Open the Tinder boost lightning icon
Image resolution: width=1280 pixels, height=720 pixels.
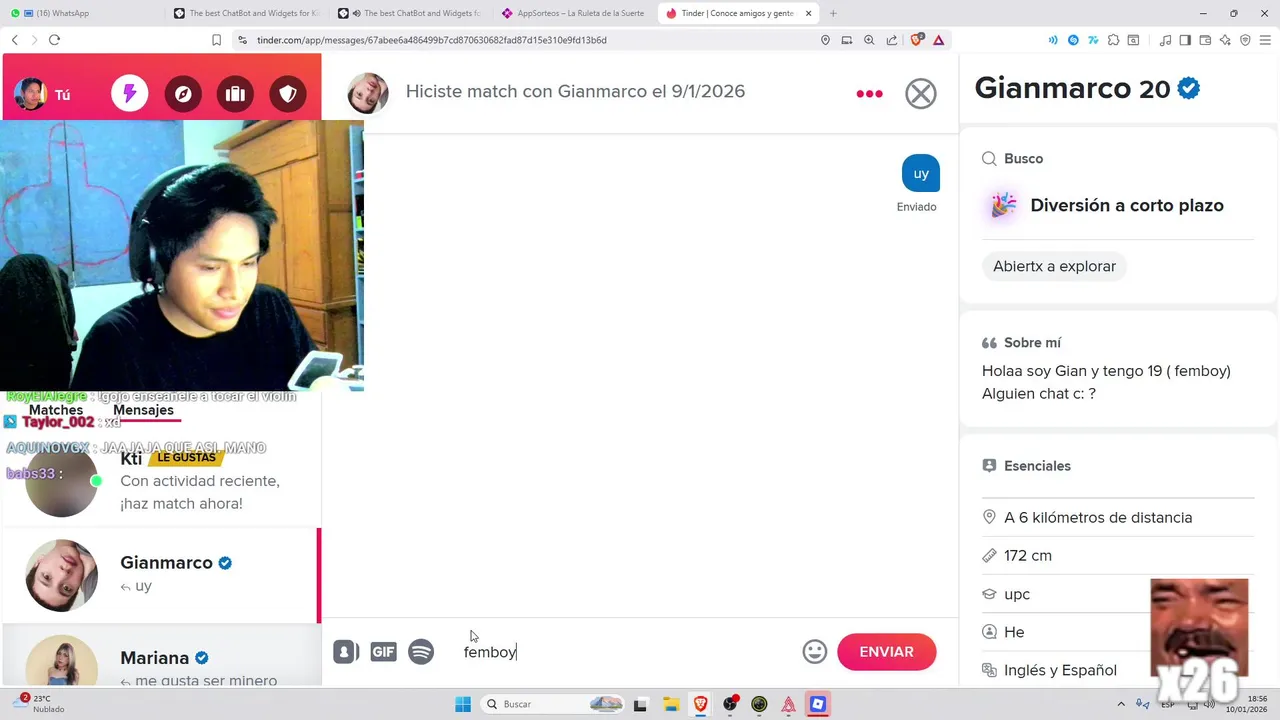coord(129,94)
